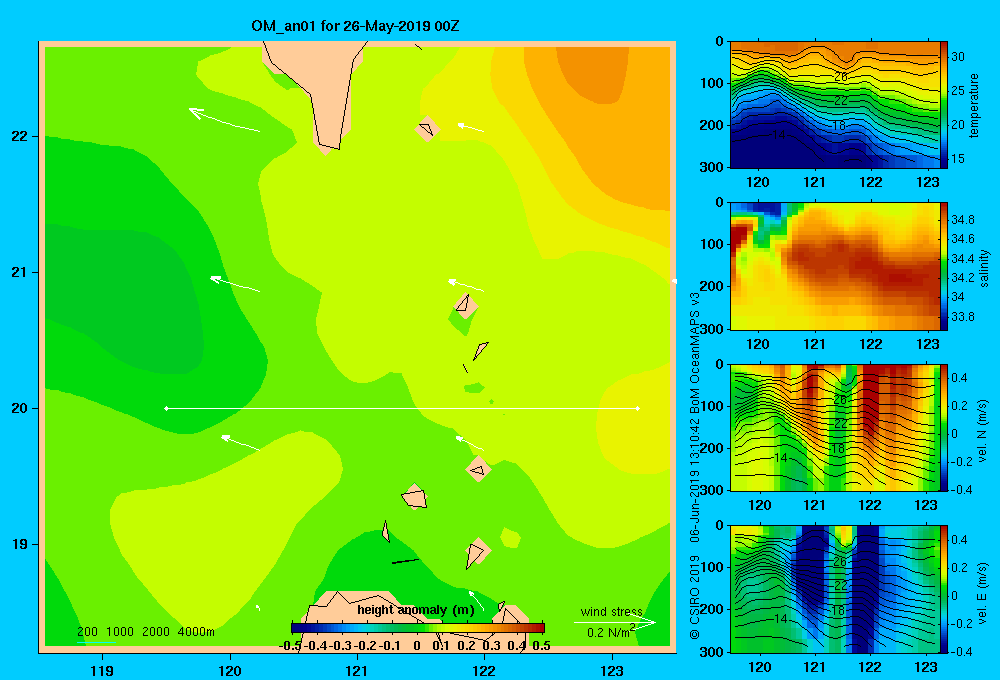Viewport: 1000px width, 680px height.
Task: Click the longitude label 119 on the main map
Action: pos(102,671)
